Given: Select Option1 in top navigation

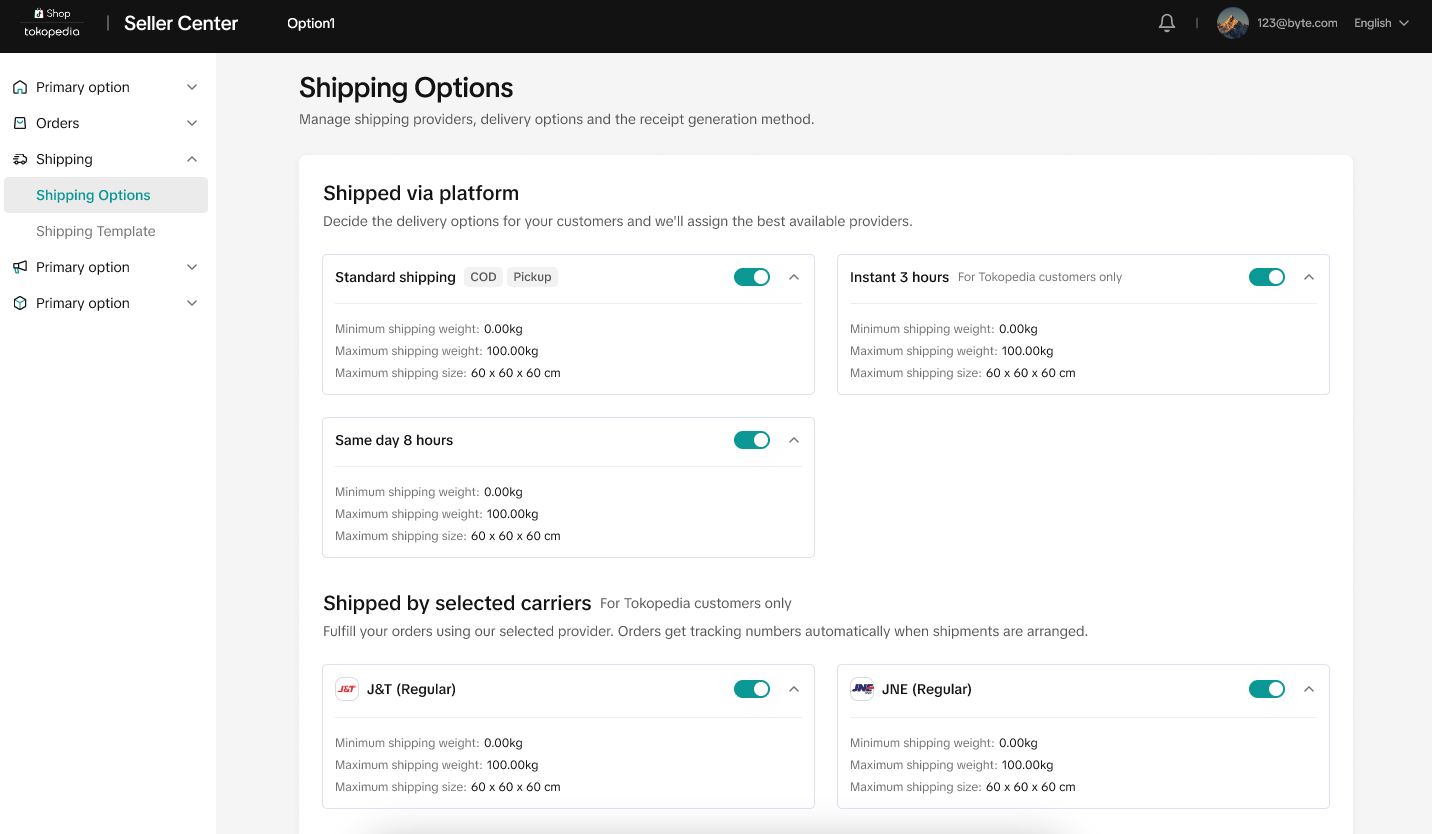Looking at the screenshot, I should 311,23.
